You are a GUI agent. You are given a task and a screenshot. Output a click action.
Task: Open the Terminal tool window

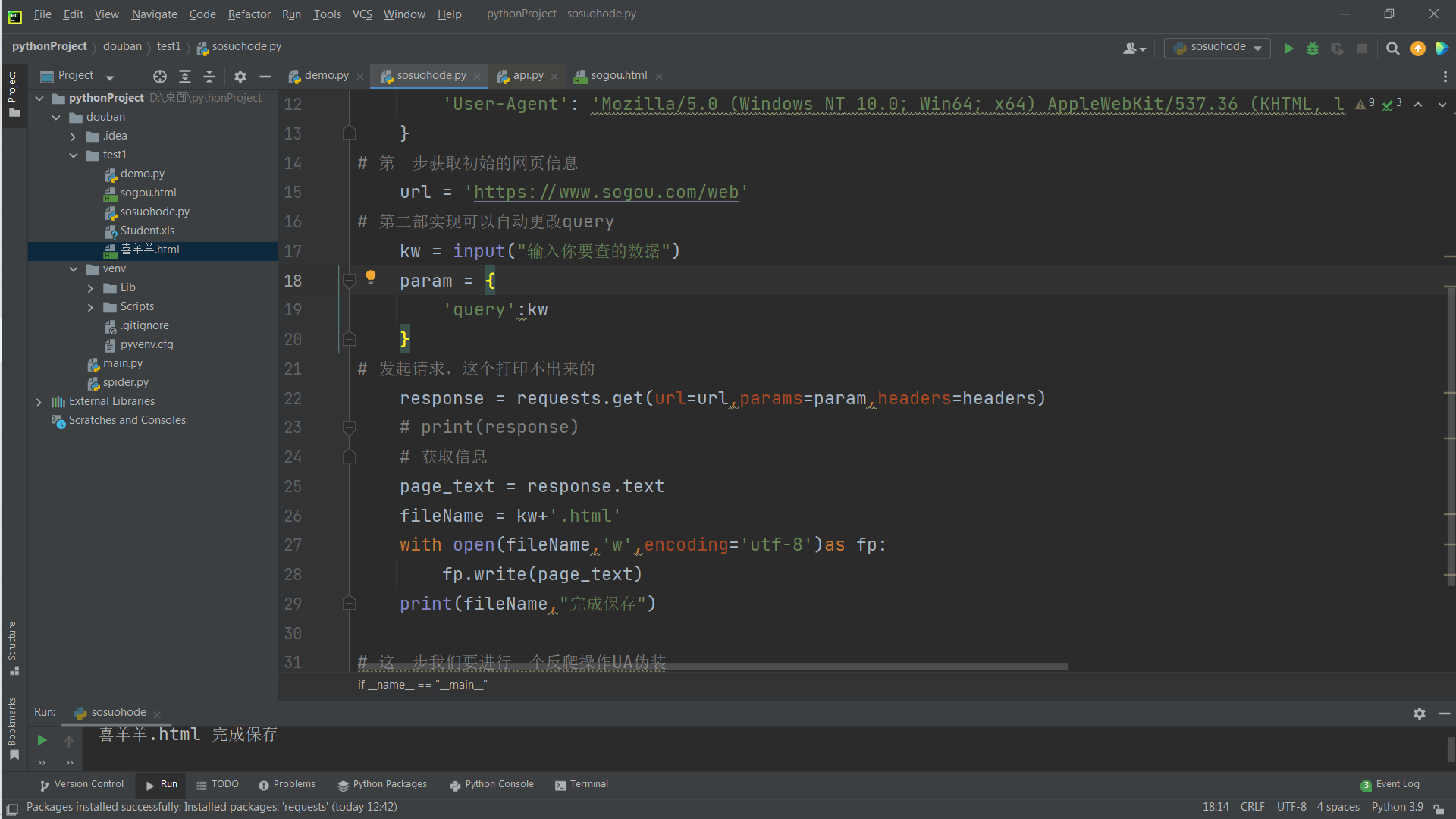pos(582,785)
